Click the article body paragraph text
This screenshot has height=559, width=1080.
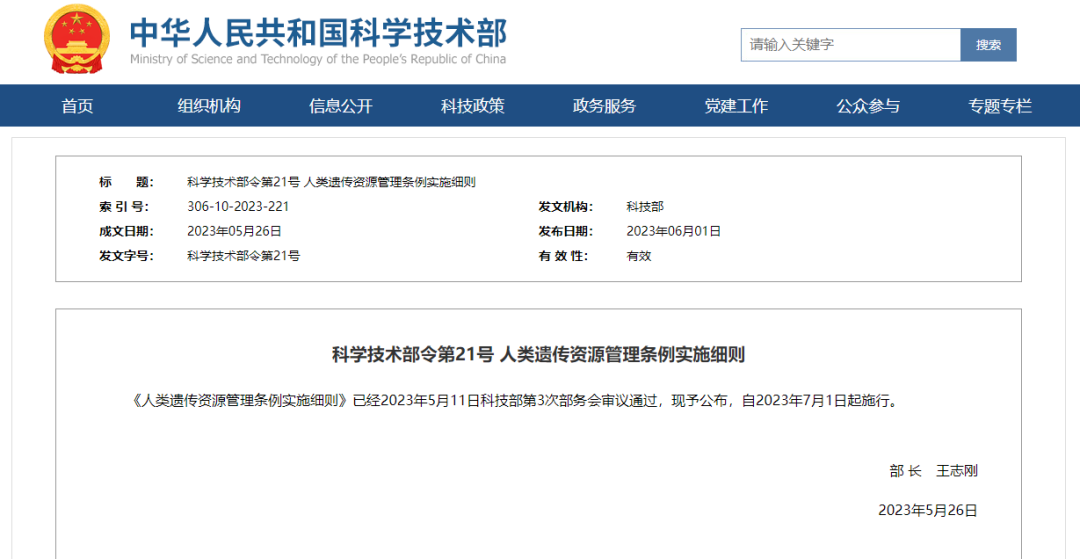click(515, 401)
